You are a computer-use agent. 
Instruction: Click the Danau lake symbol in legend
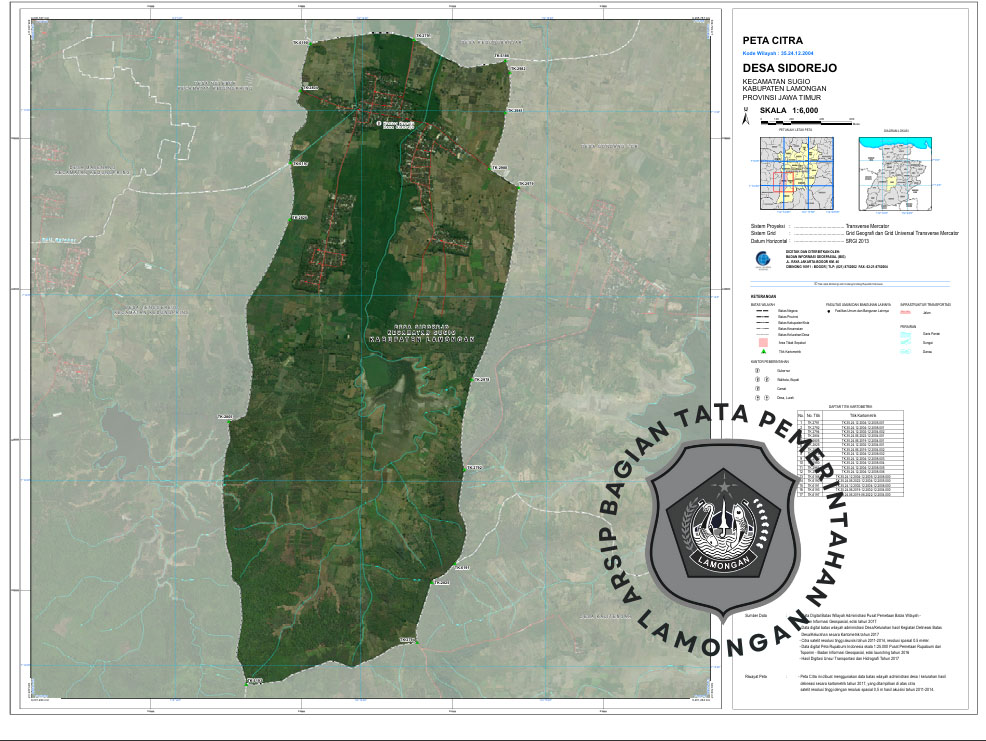(x=908, y=352)
